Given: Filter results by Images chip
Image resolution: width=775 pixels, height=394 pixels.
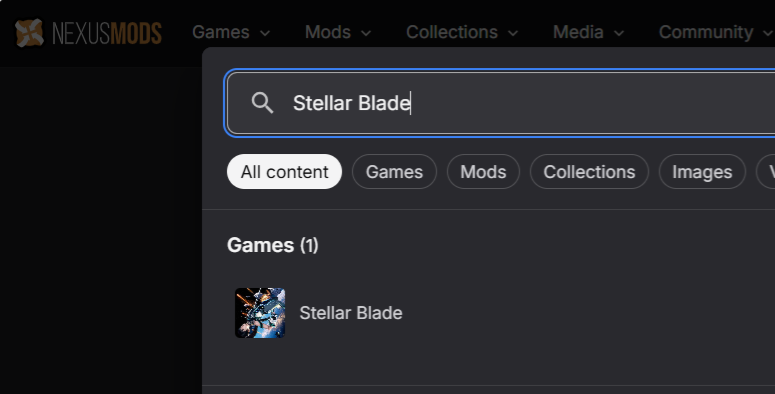Looking at the screenshot, I should (702, 172).
